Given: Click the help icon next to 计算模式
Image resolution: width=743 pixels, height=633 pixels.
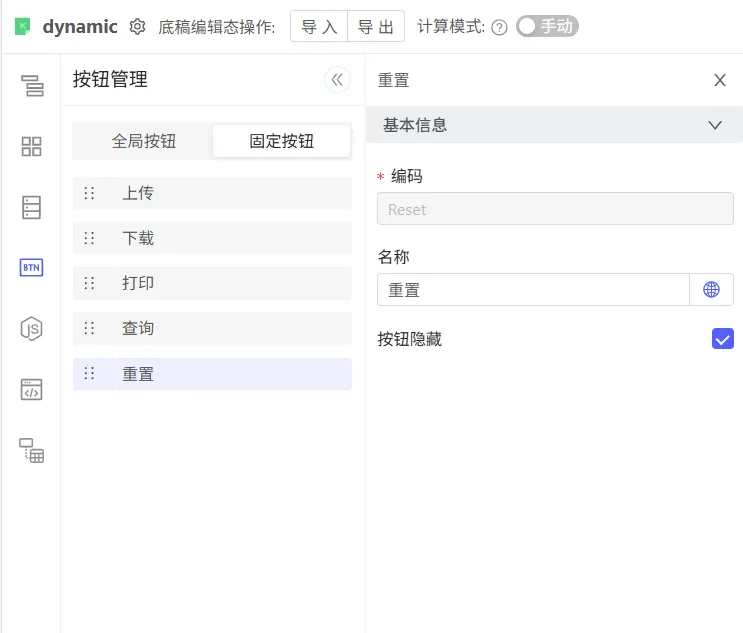Looking at the screenshot, I should 499,27.
